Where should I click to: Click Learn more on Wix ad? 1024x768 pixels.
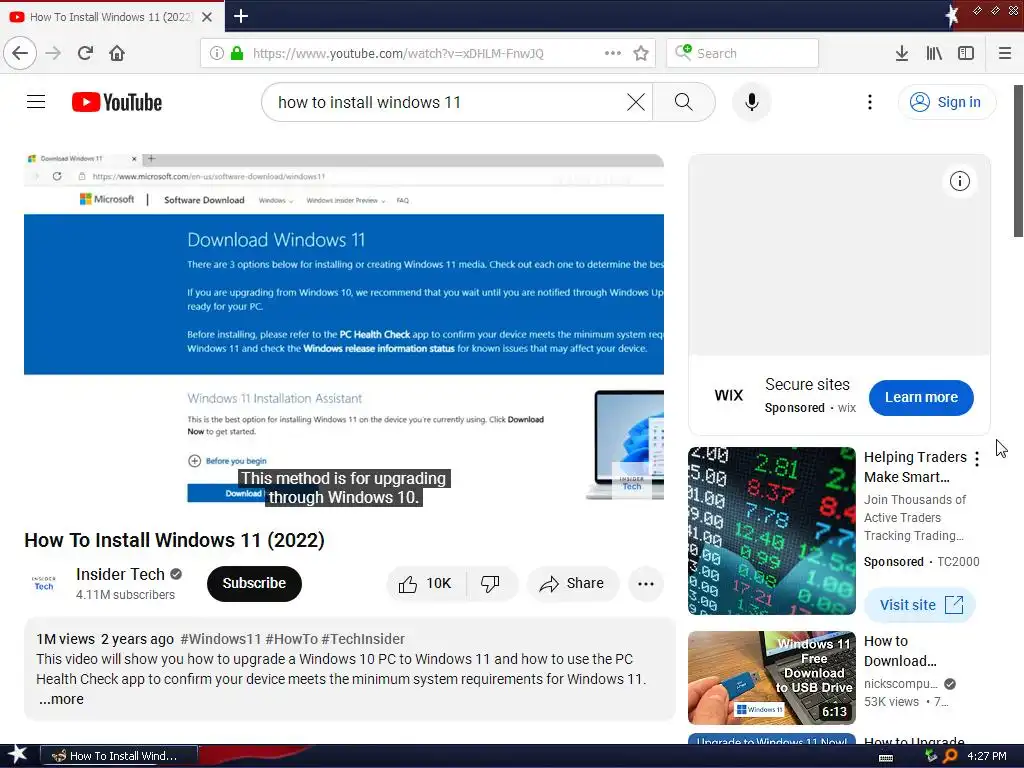(x=921, y=397)
